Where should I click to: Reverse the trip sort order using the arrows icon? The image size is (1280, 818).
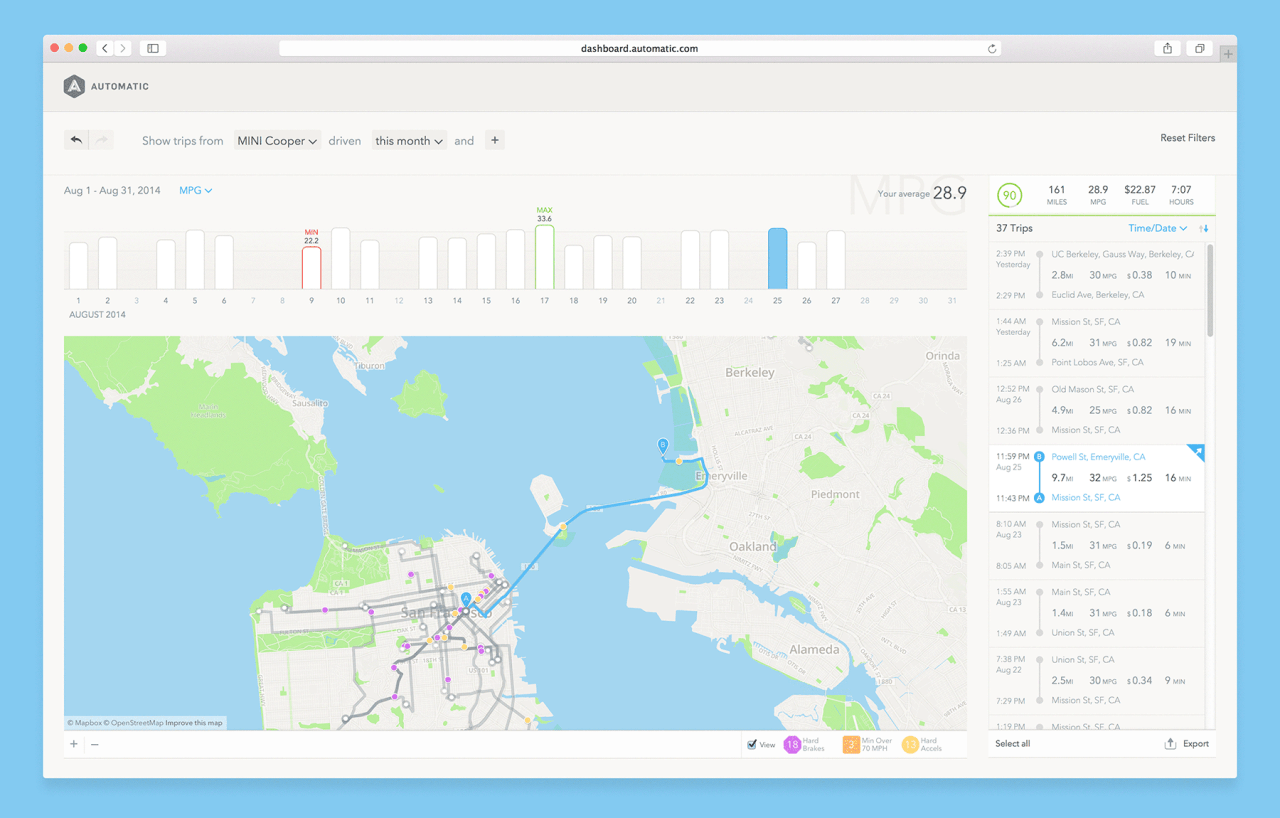click(1204, 229)
